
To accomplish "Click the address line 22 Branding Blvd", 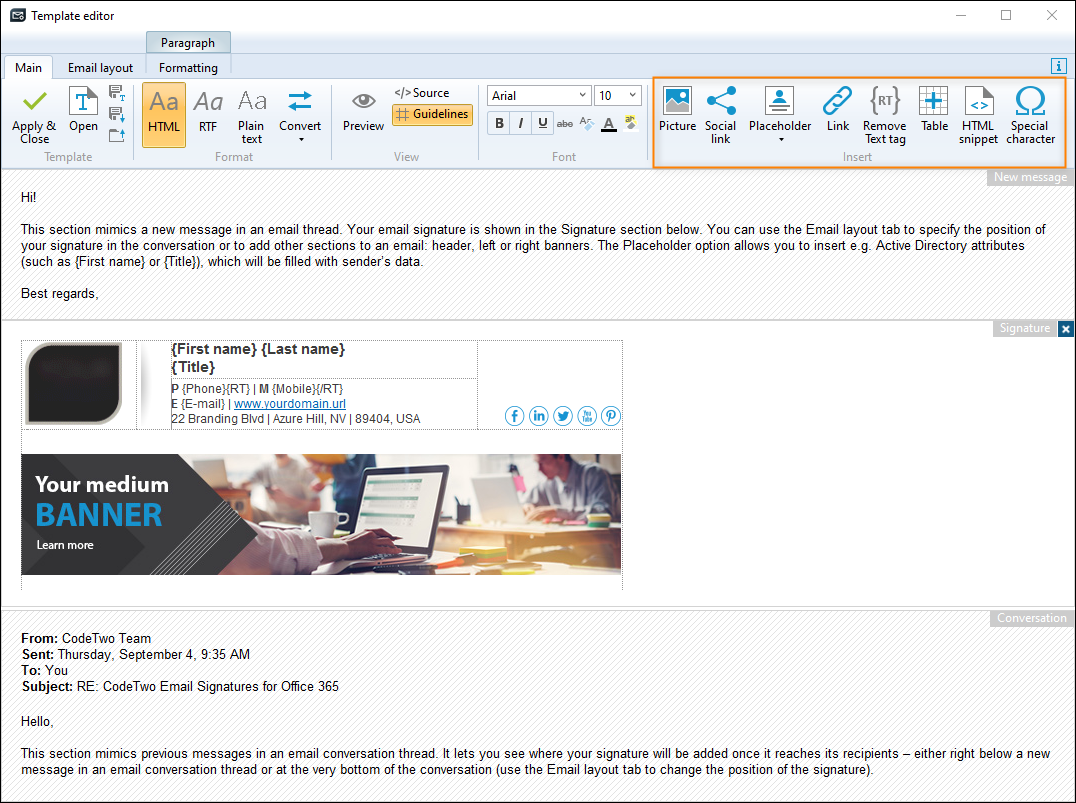I will pos(296,419).
